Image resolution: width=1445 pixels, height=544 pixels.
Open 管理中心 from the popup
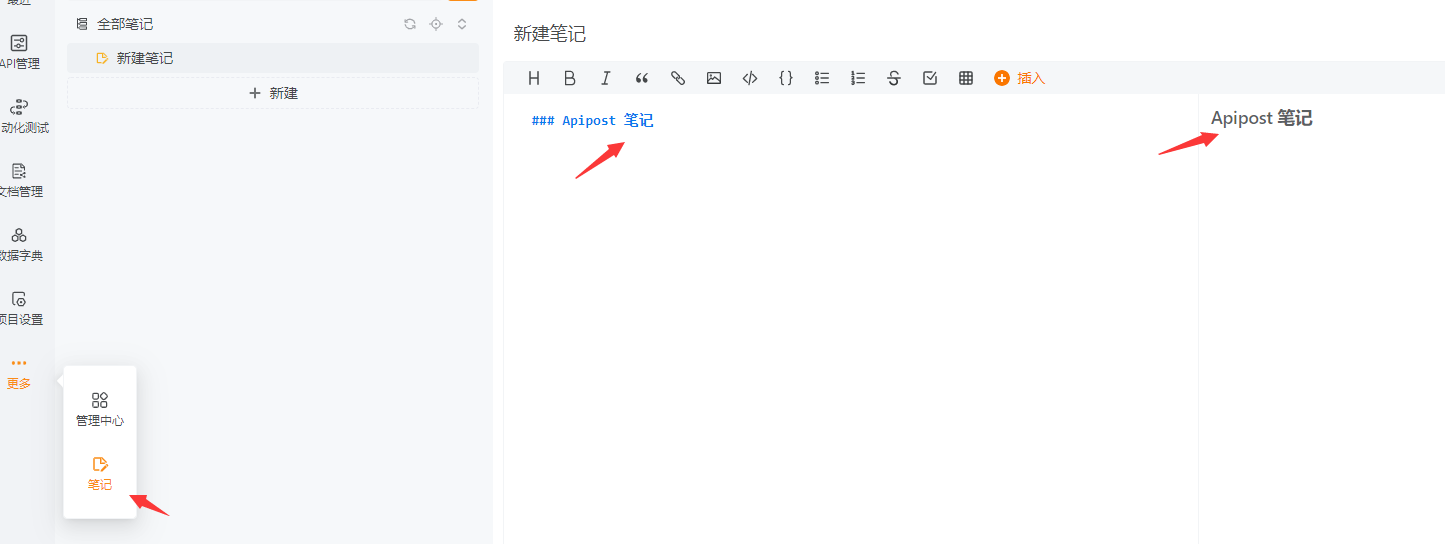click(x=100, y=409)
